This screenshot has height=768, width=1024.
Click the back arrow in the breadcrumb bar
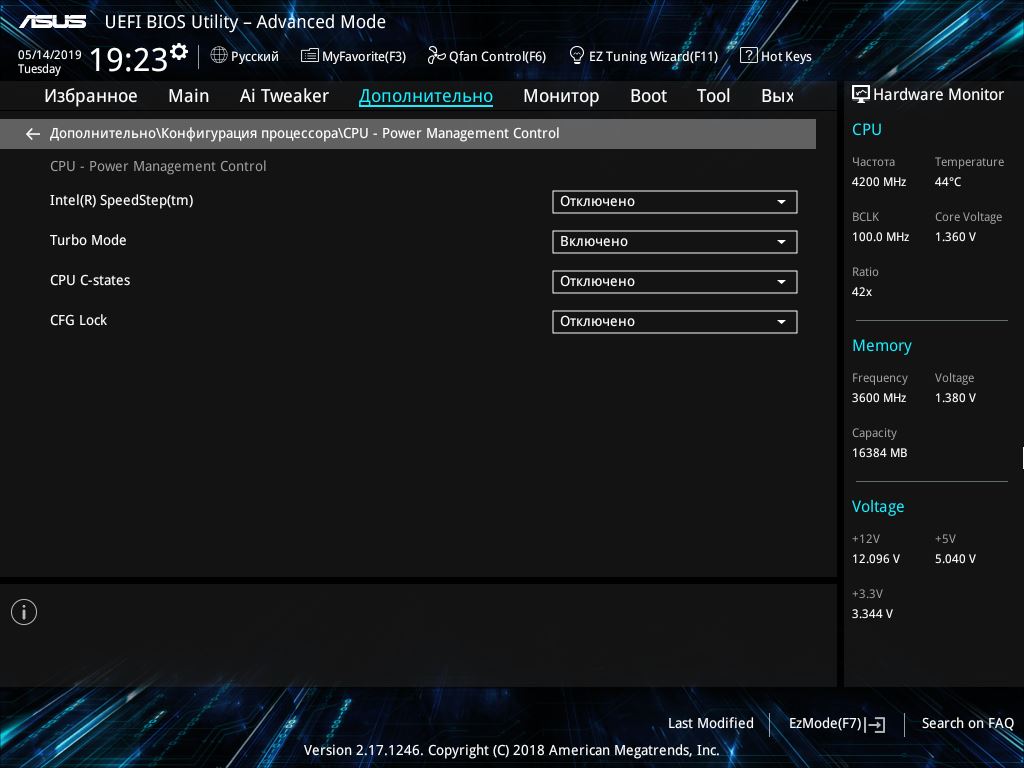[33, 134]
